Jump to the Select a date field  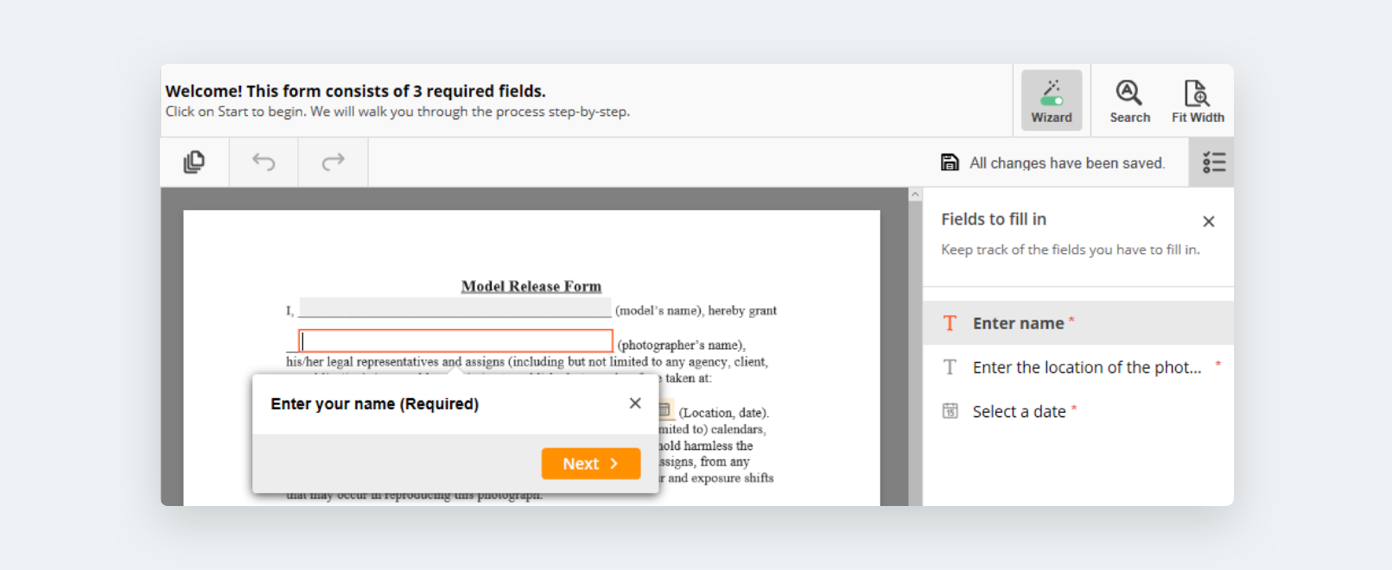coord(1018,411)
